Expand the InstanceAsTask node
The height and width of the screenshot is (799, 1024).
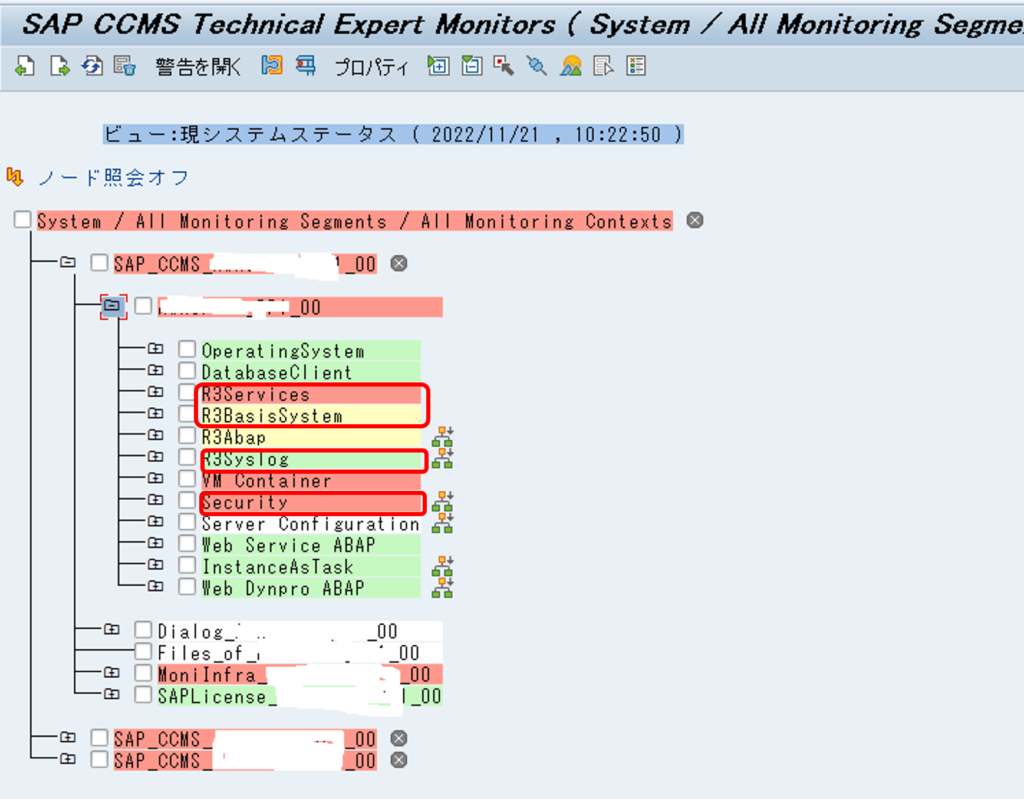[155, 564]
